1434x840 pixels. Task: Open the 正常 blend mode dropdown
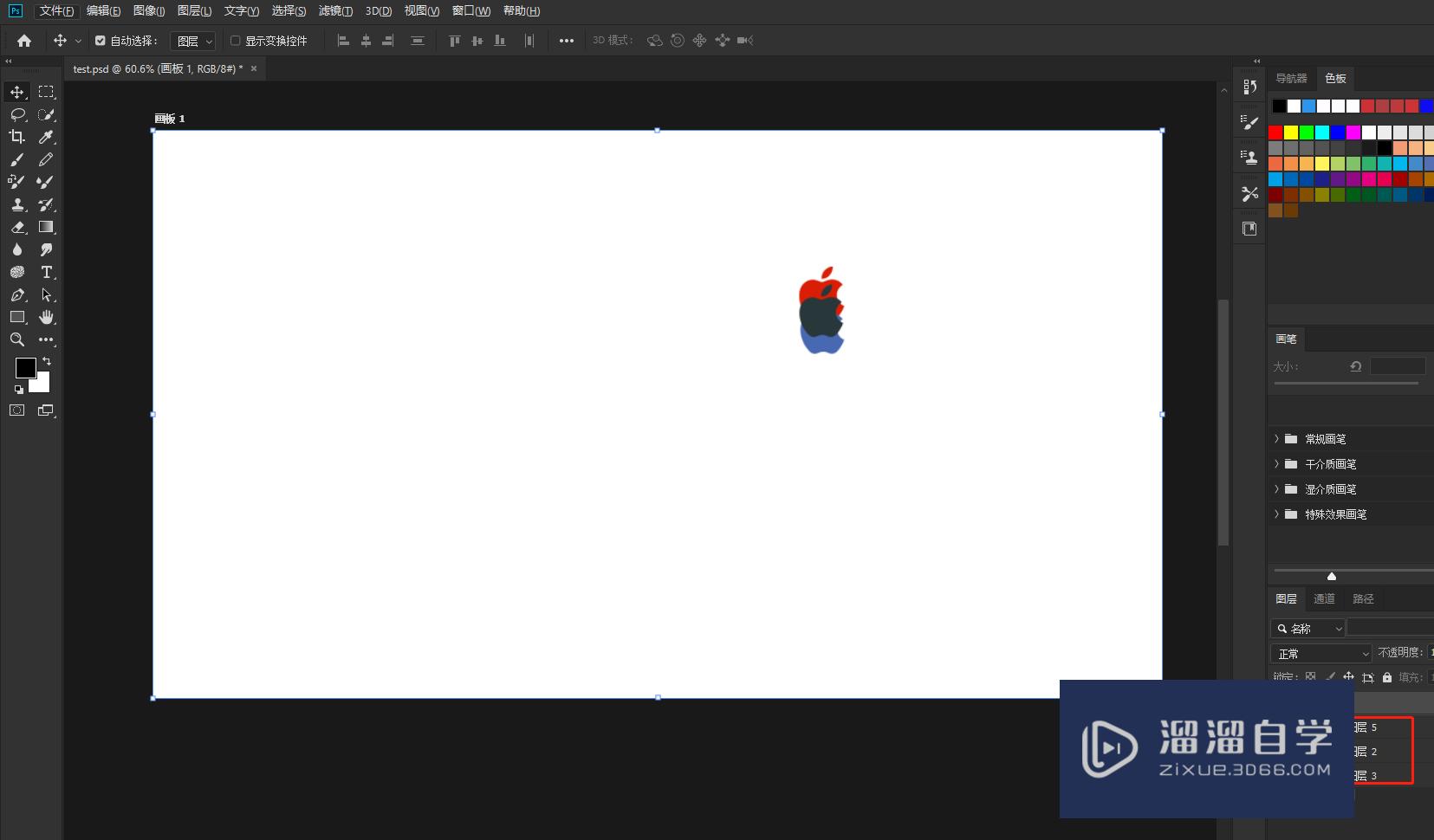coord(1321,654)
